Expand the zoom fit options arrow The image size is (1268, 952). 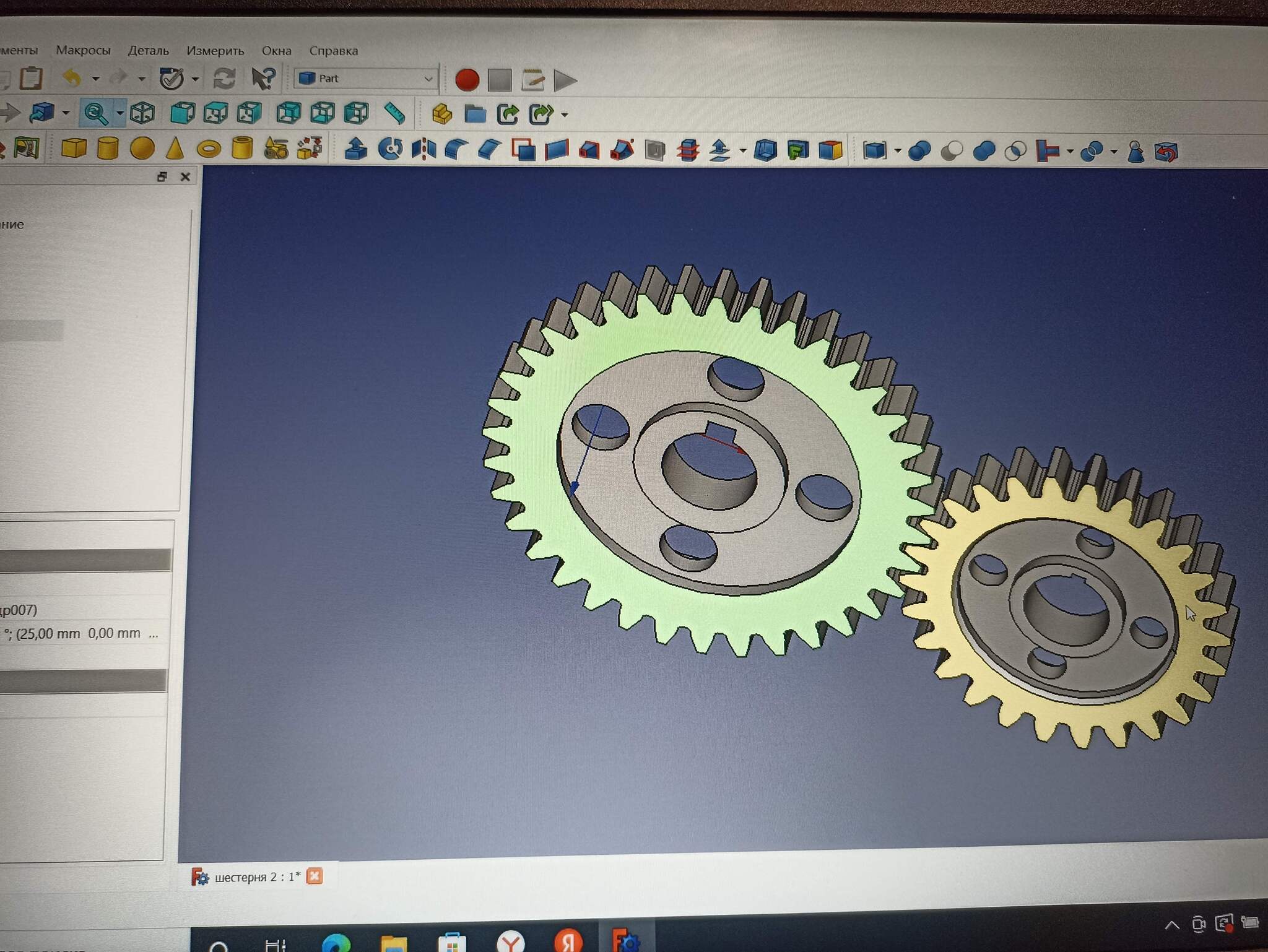119,113
